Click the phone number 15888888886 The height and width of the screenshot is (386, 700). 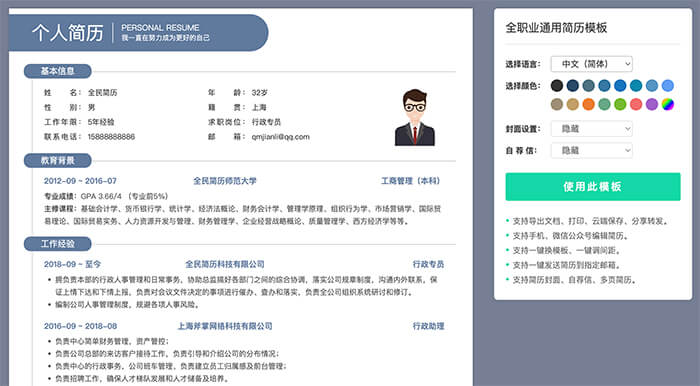[x=111, y=137]
